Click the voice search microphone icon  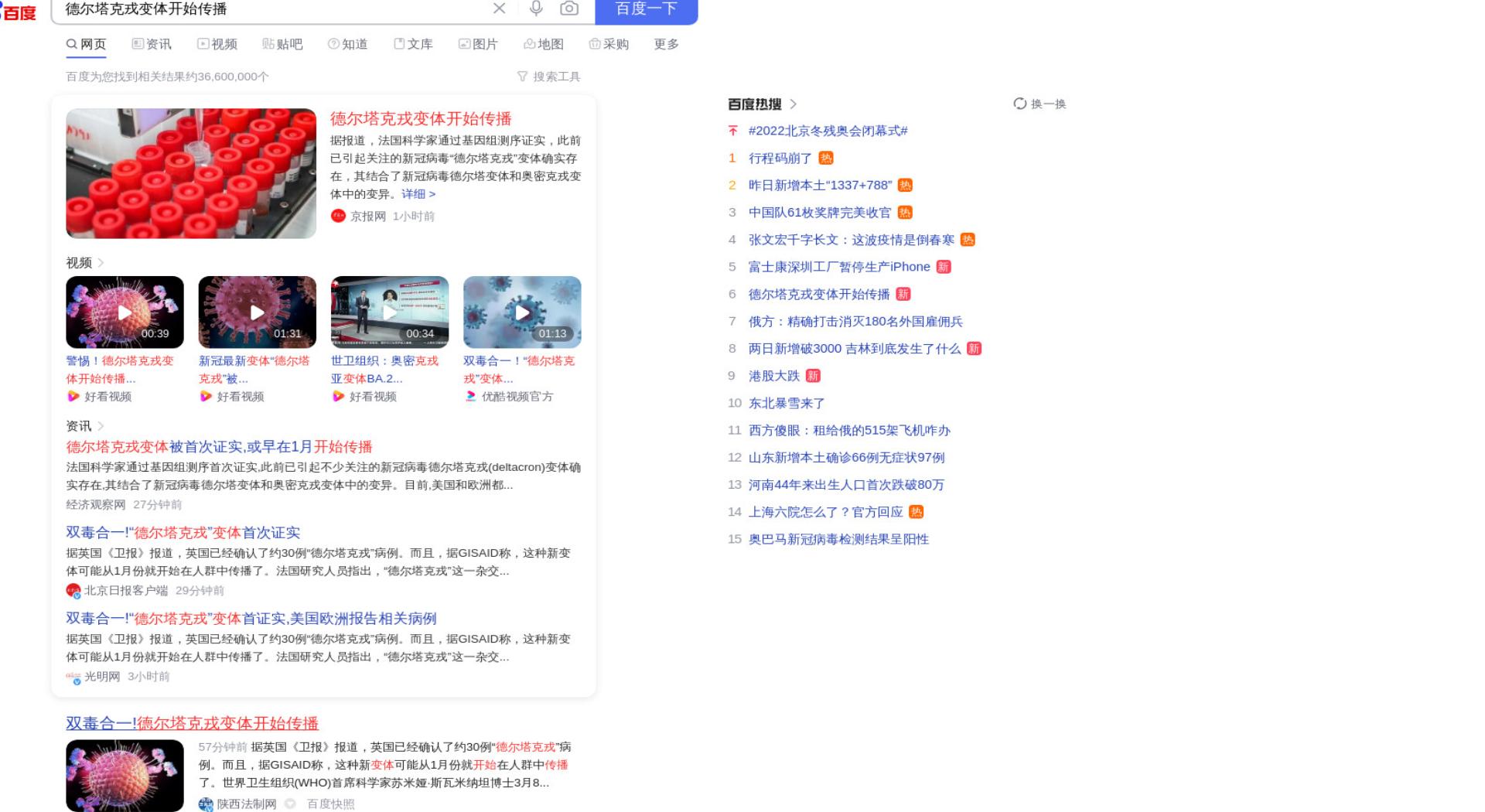click(x=536, y=9)
